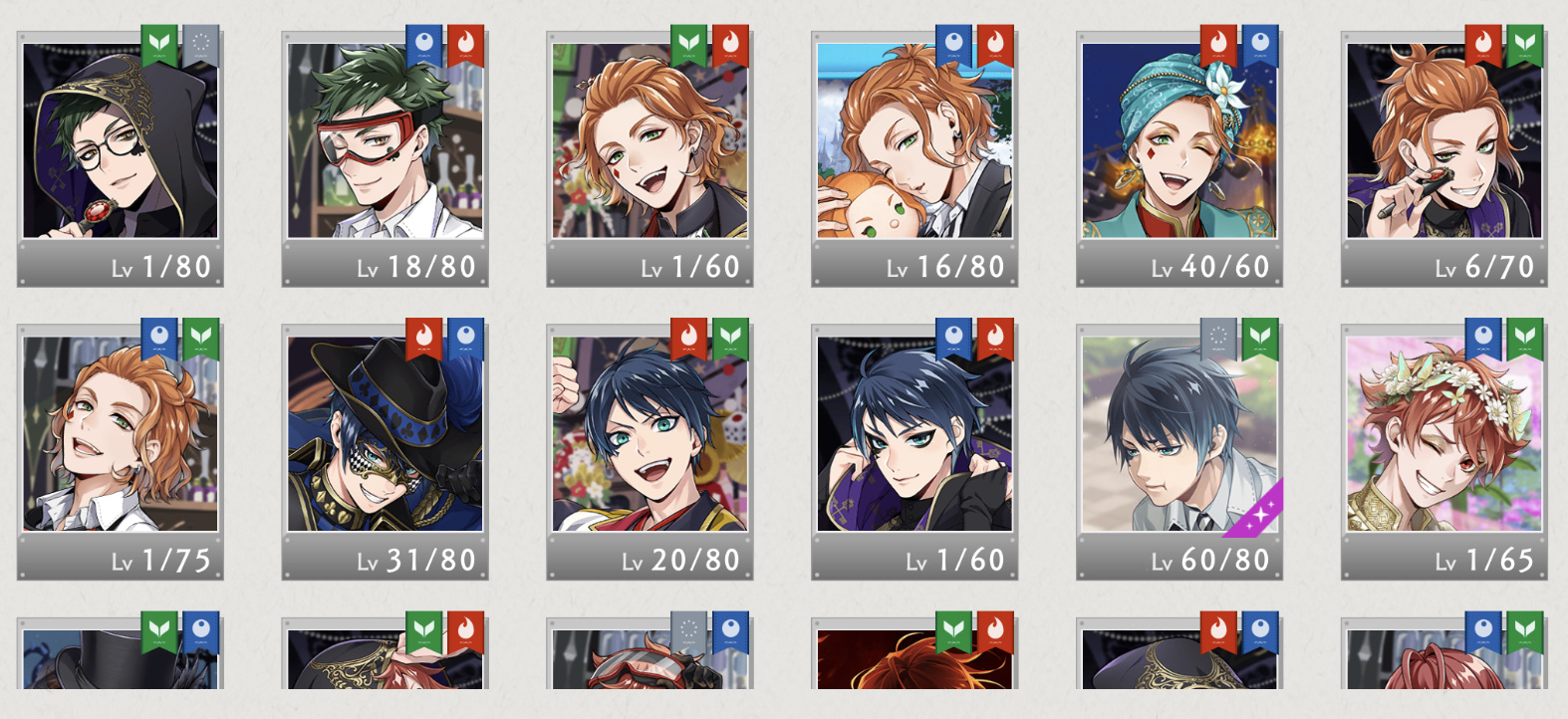The image size is (1568, 719).
Task: Click the Lv 18/80 level label
Action: coord(416,267)
